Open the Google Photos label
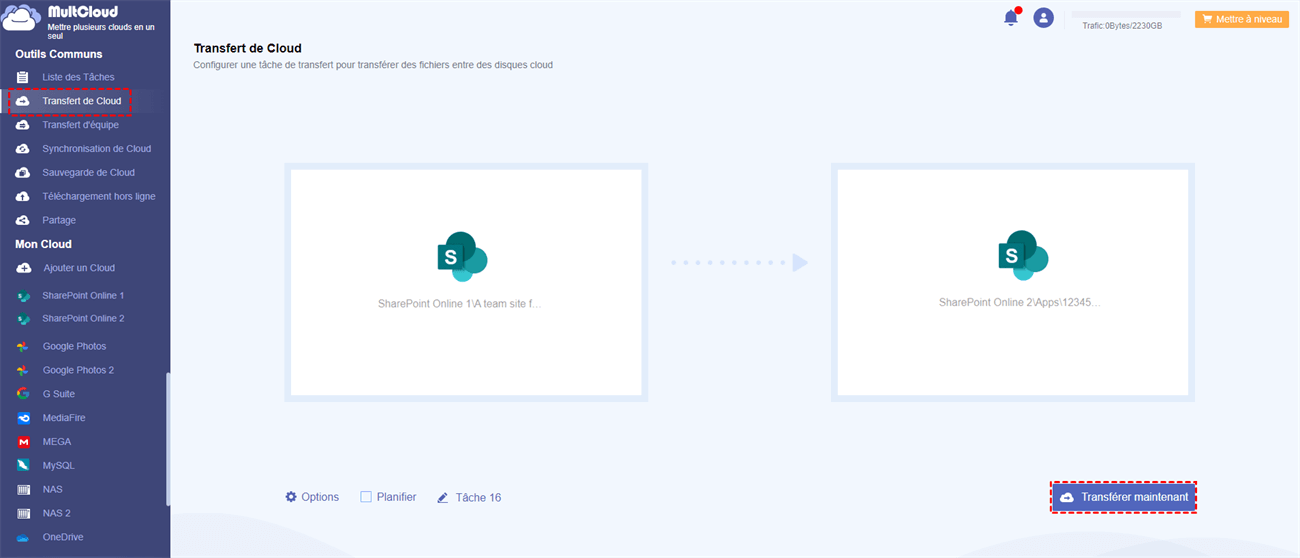The height and width of the screenshot is (558, 1300). point(74,346)
